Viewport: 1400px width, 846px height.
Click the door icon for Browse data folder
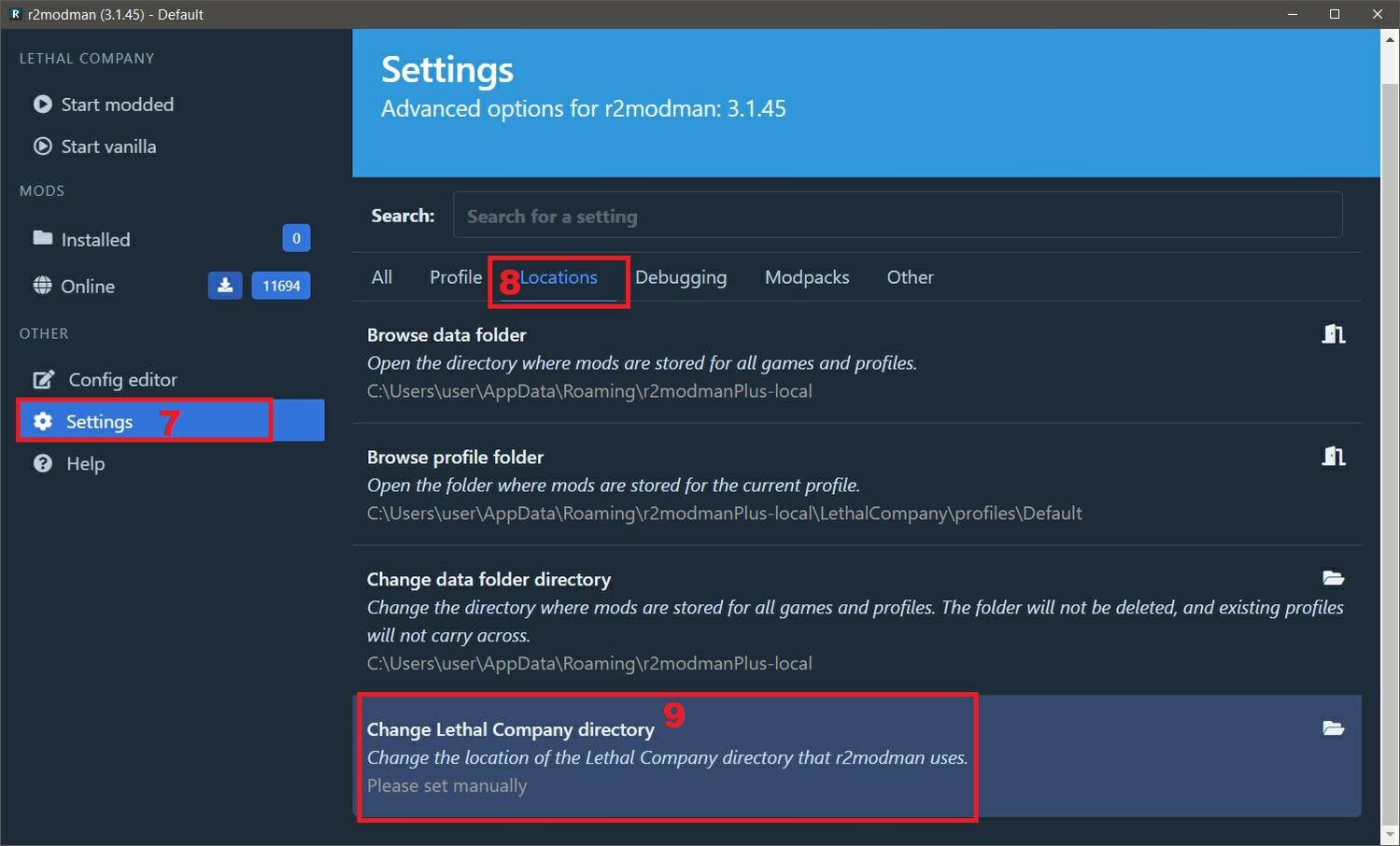pyautogui.click(x=1333, y=334)
